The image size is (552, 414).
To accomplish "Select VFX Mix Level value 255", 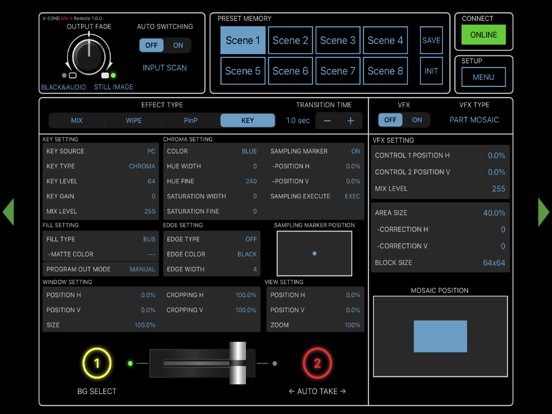I will pos(498,189).
